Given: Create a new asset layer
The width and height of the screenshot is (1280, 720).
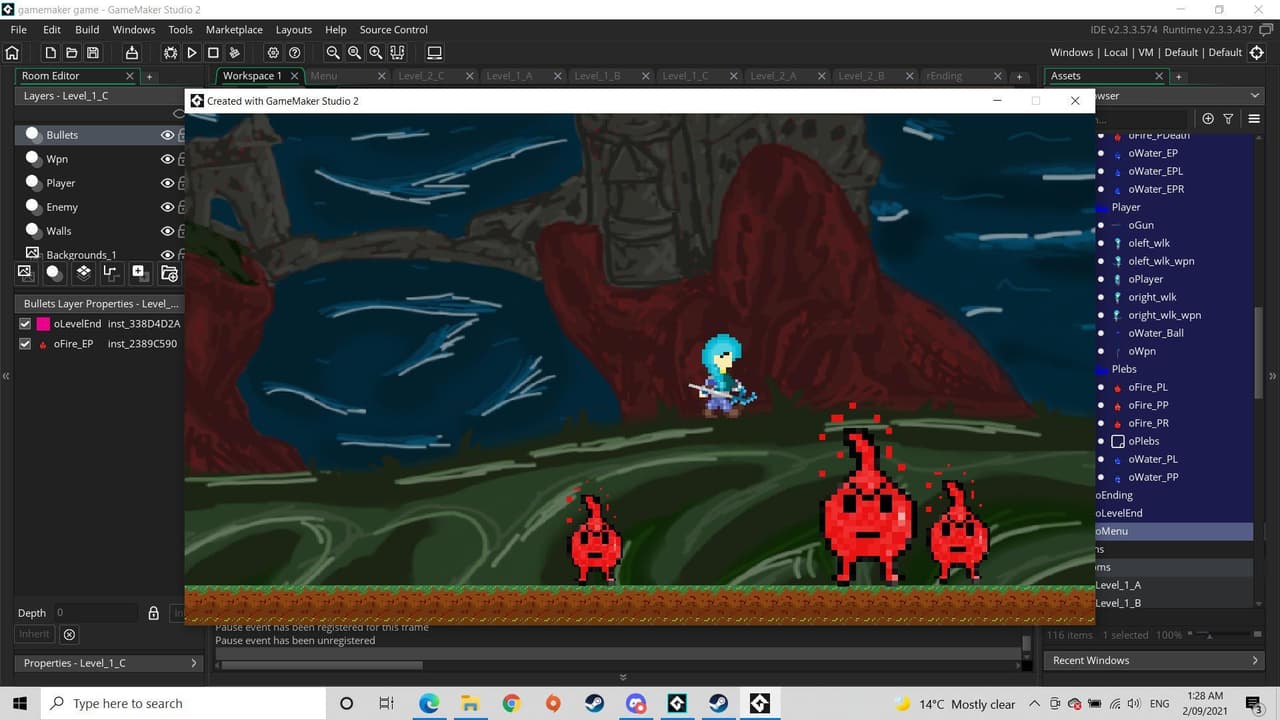Looking at the screenshot, I should [x=139, y=272].
